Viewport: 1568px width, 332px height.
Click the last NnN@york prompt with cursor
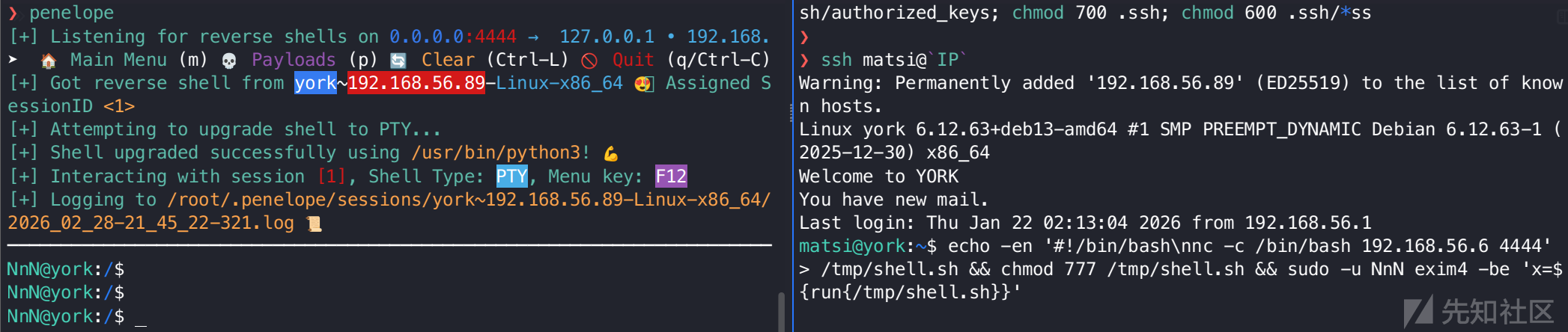pyautogui.click(x=66, y=316)
